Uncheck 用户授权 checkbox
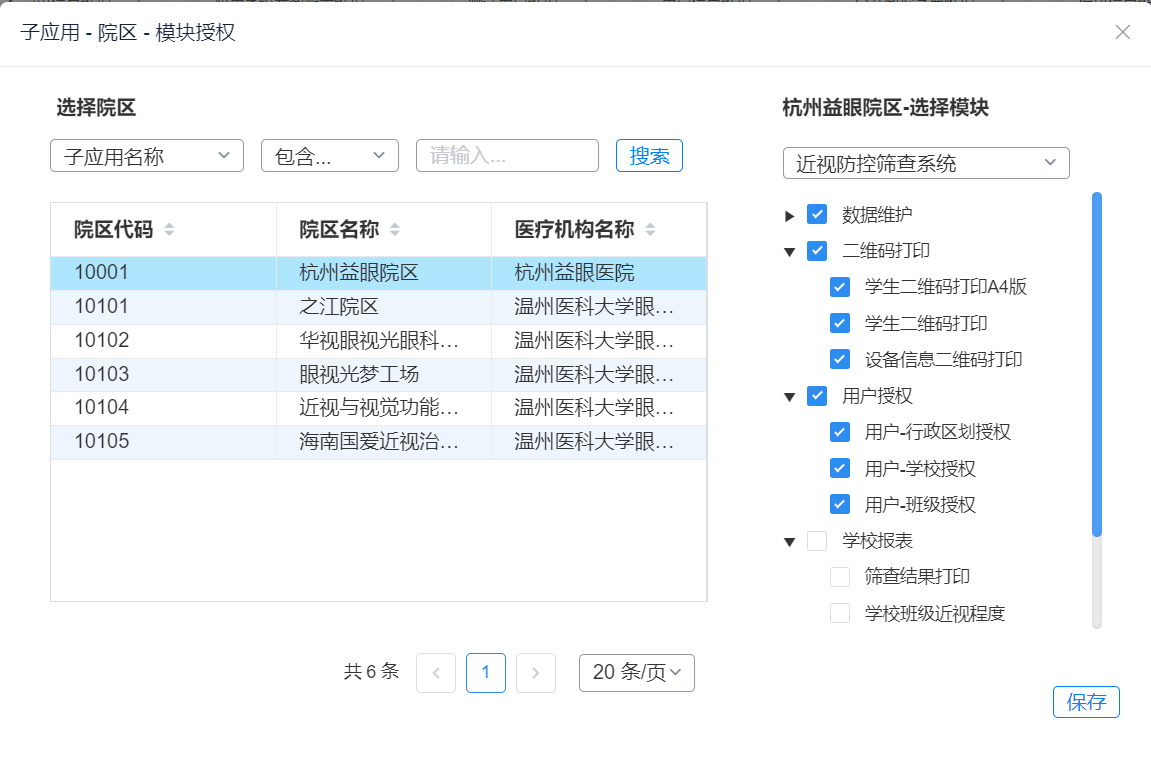Screen dimensions: 1151x782 point(817,396)
